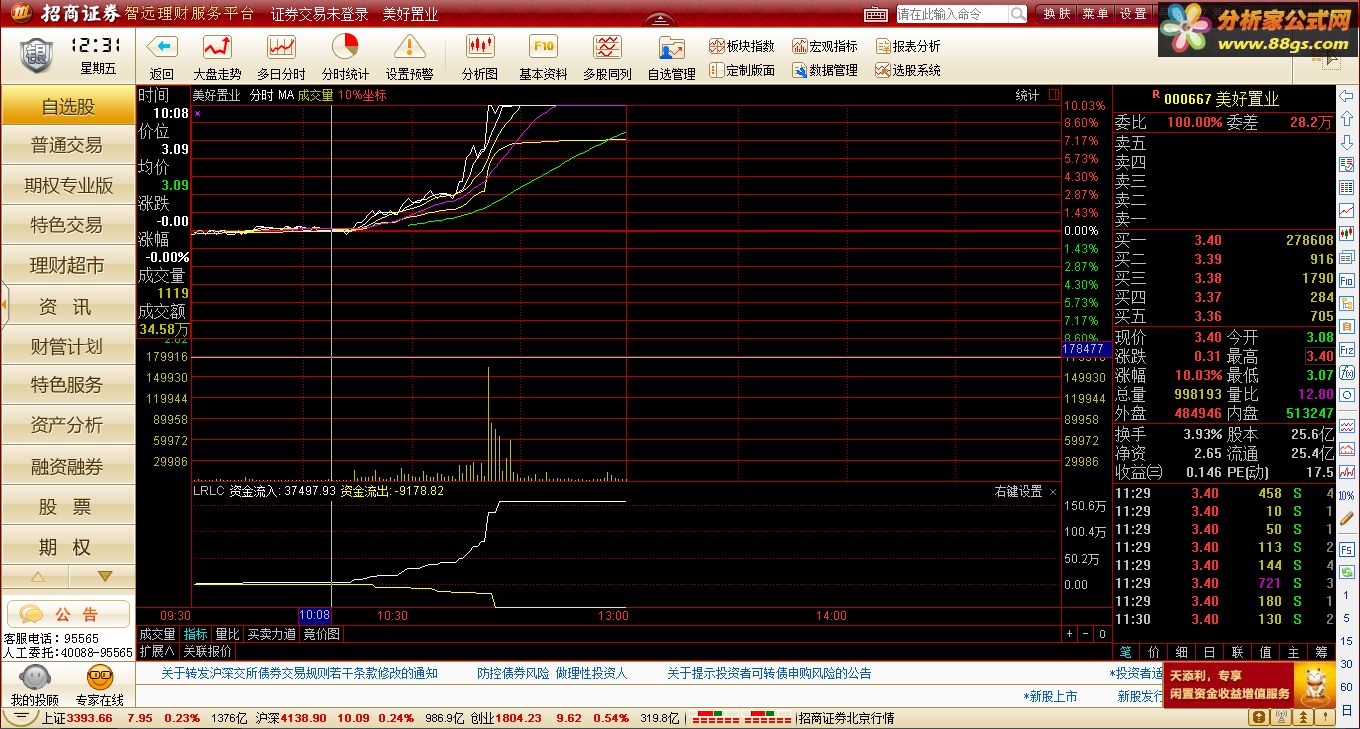
Task: Click 统计 in chart header
Action: [1028, 95]
